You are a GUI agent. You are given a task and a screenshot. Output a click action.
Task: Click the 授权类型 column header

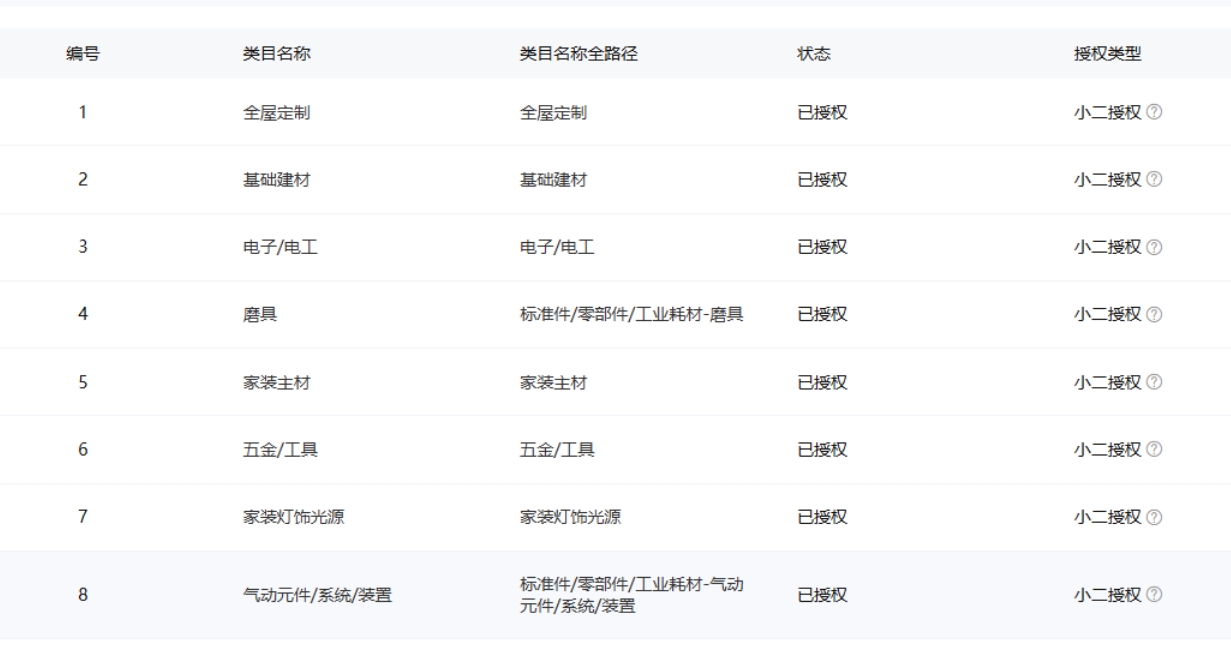pos(1107,54)
